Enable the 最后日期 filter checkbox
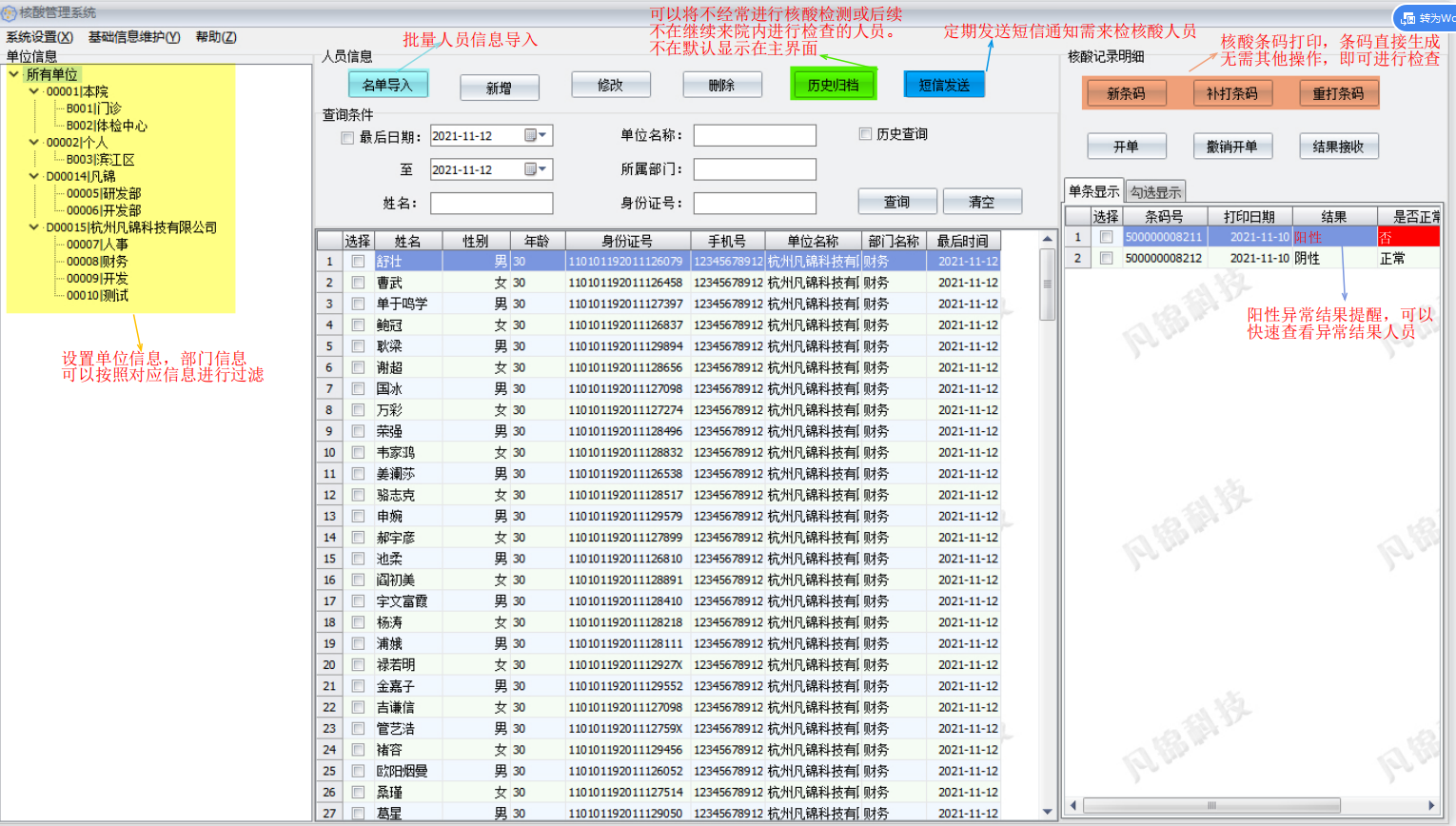The image size is (1456, 826). [x=347, y=138]
